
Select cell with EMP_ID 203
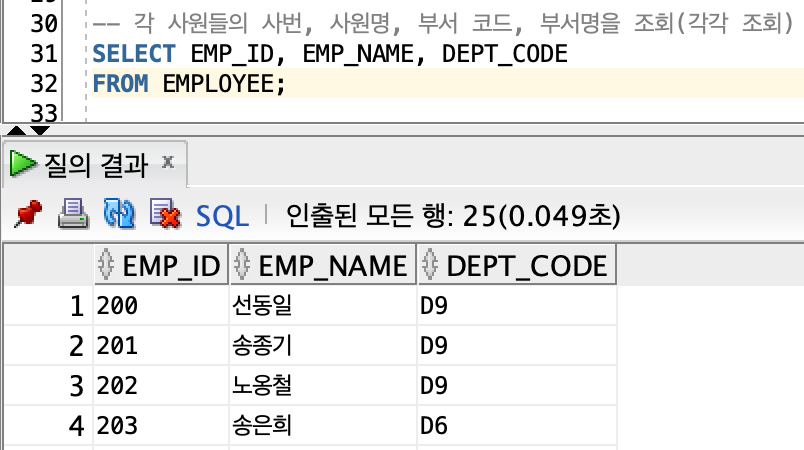click(x=161, y=425)
